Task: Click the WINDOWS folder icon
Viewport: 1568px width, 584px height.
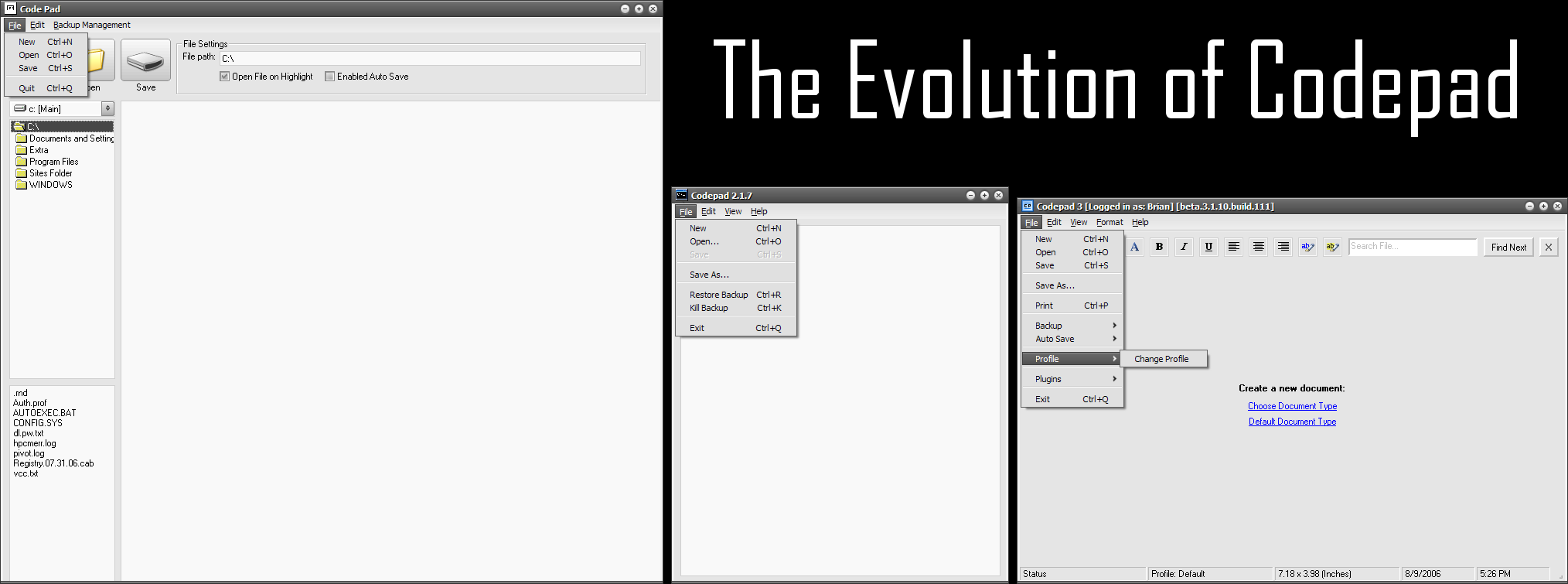Action: [x=22, y=185]
